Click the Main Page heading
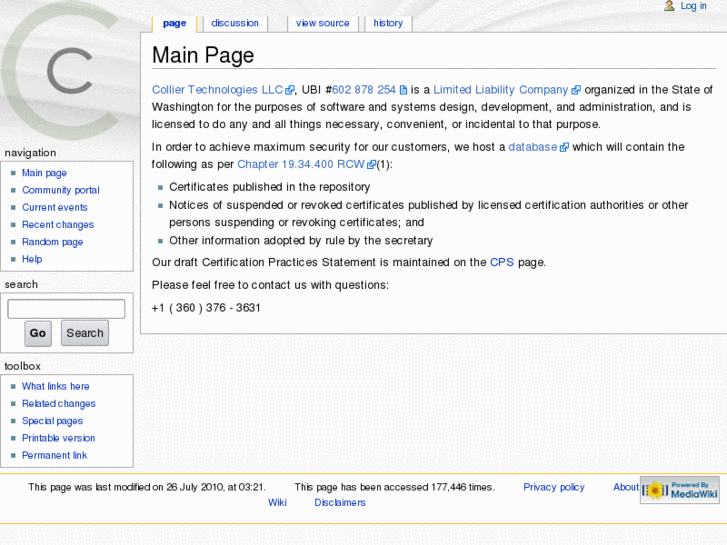Screen dimensions: 727x545 pyautogui.click(x=203, y=55)
